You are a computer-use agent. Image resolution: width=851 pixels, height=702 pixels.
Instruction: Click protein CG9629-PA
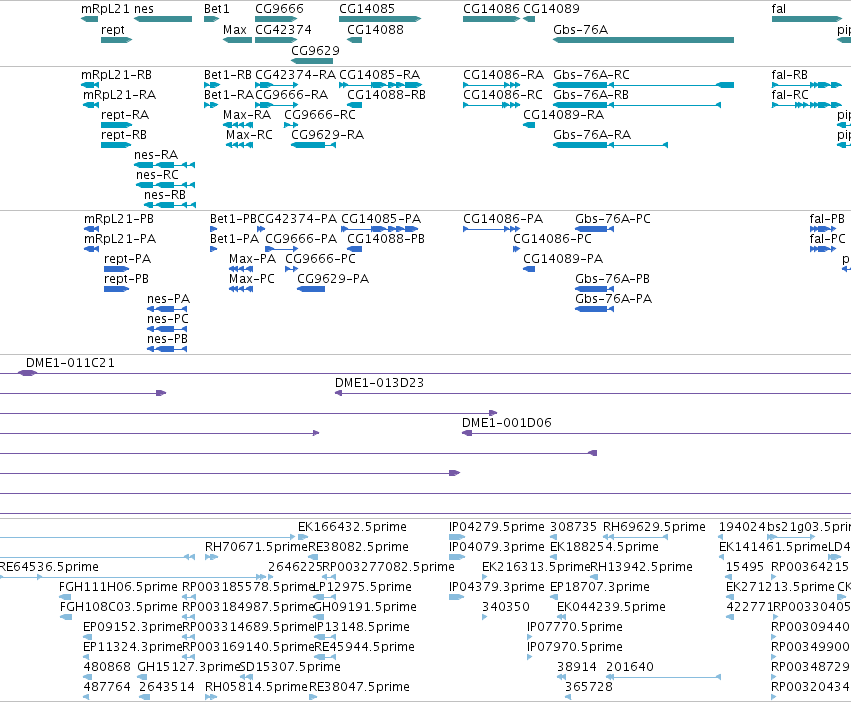tap(311, 289)
